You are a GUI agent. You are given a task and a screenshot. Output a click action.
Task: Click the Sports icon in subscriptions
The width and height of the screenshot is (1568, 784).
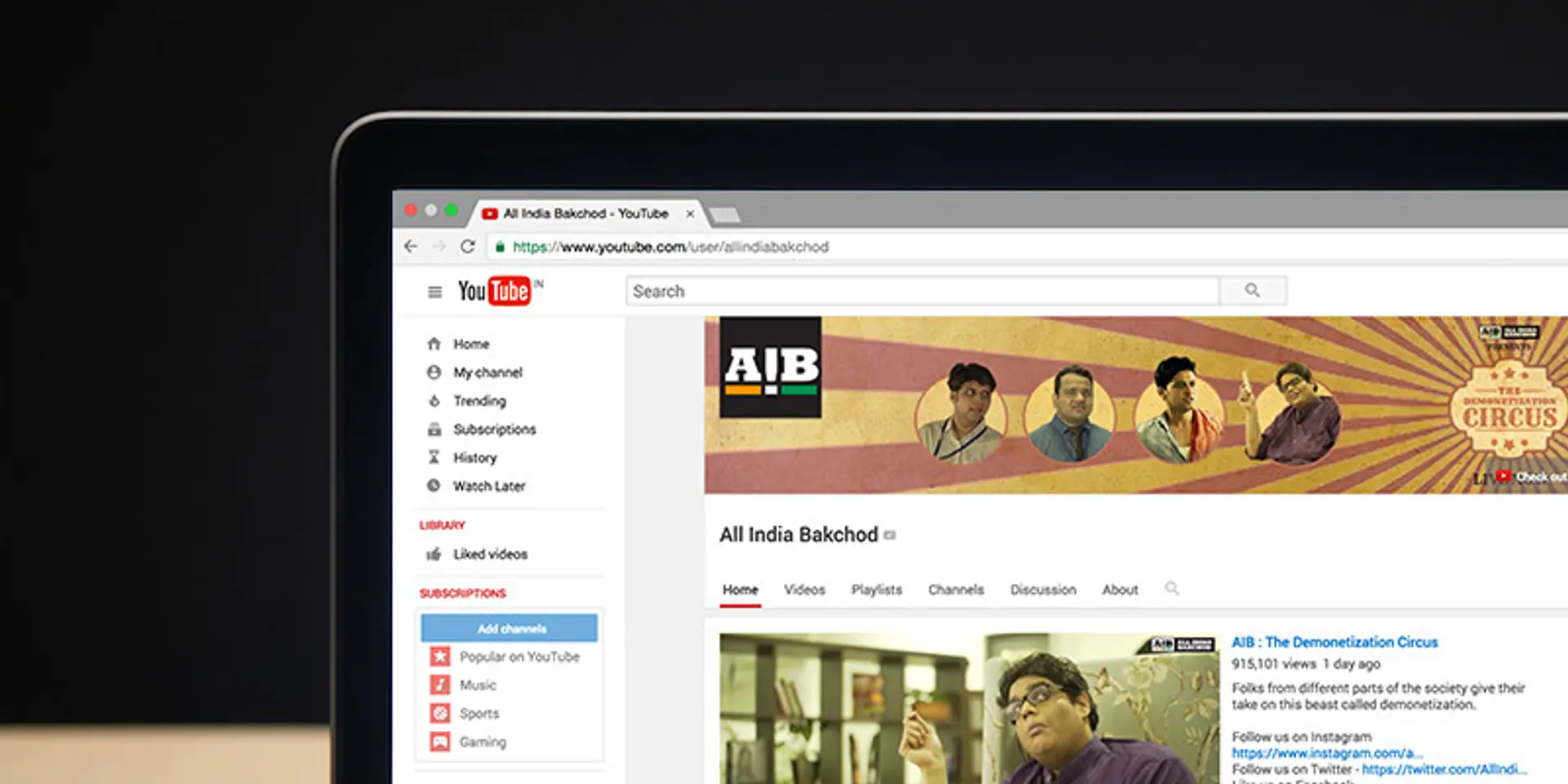440,714
